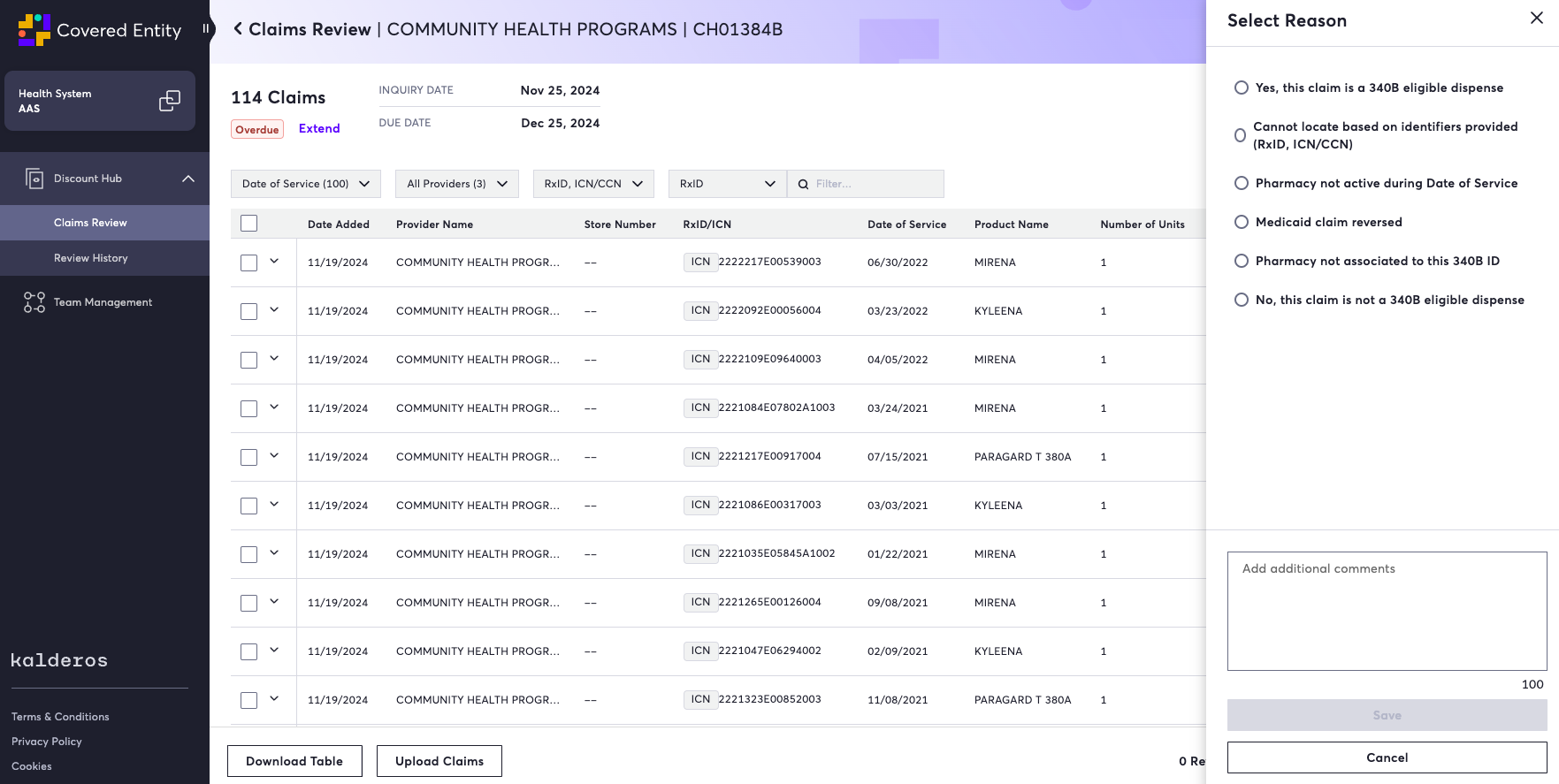This screenshot has height=784, width=1559.
Task: Check the row for ICN 2221086E00317003
Action: [x=249, y=506]
